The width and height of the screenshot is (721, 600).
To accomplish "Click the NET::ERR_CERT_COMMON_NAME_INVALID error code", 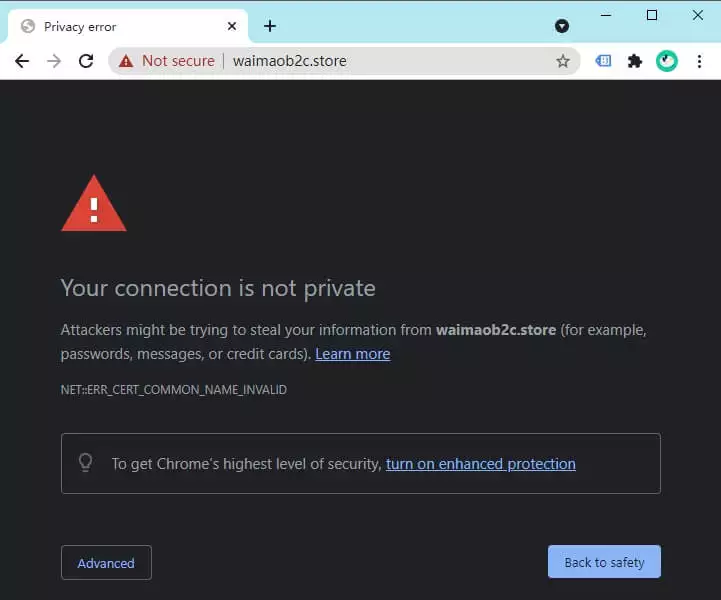I will point(174,390).
